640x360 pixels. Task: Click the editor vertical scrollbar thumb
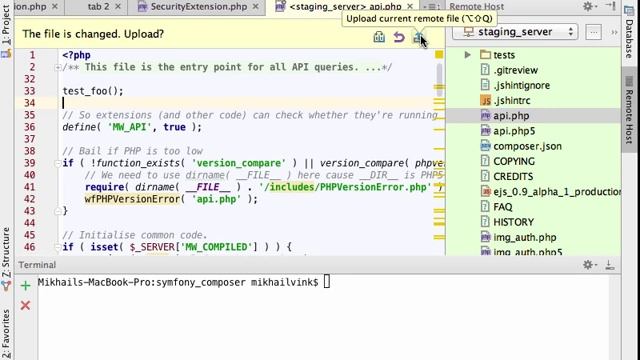point(439,80)
